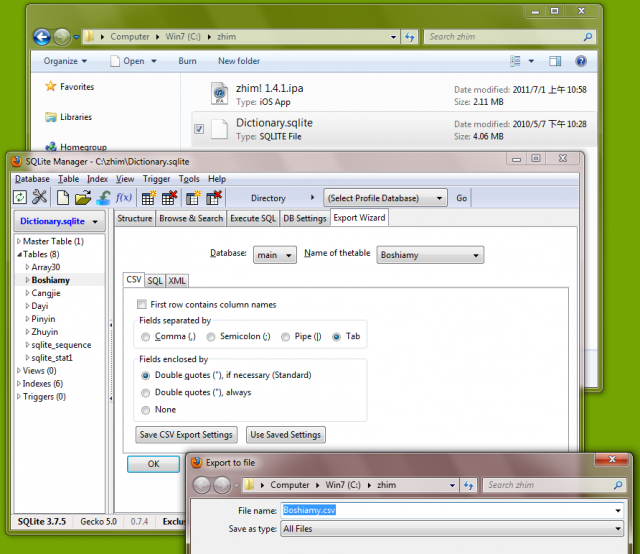640x554 pixels.
Task: Click the Back arrow in Export to file dialog
Action: point(202,485)
